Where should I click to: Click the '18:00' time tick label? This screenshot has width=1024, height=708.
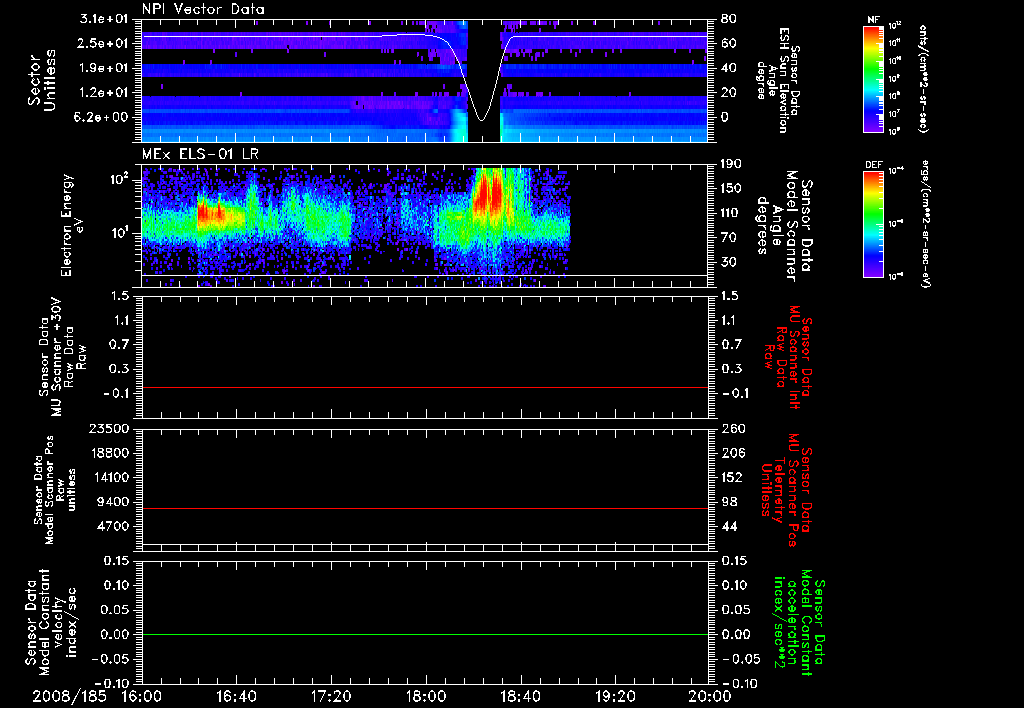click(425, 696)
